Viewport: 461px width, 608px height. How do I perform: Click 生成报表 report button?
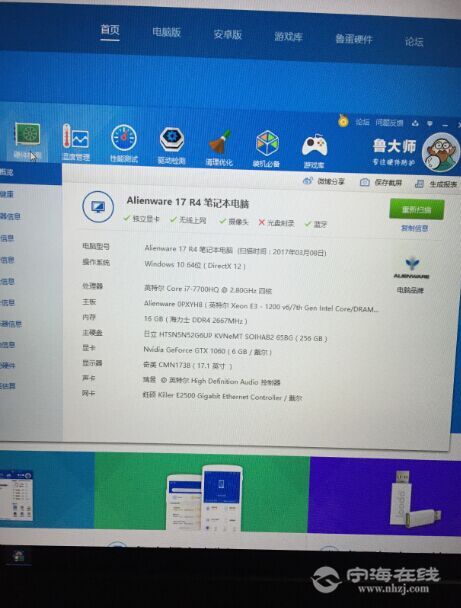click(436, 184)
